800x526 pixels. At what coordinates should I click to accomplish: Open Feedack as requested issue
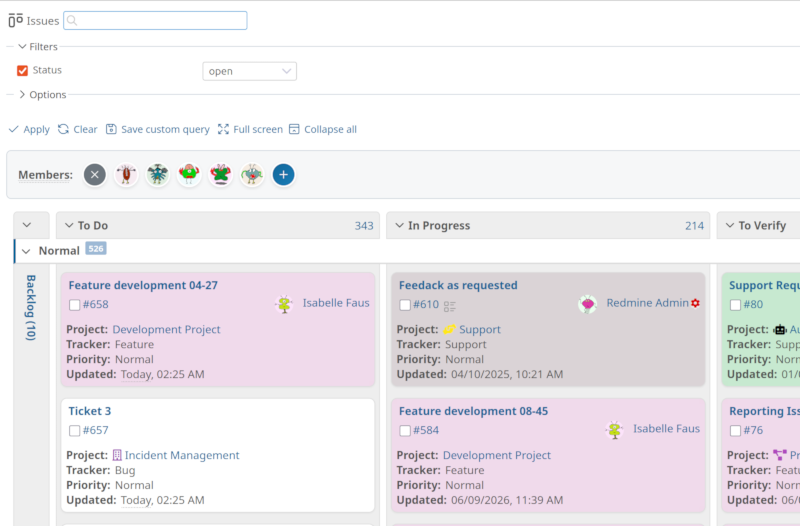(458, 285)
